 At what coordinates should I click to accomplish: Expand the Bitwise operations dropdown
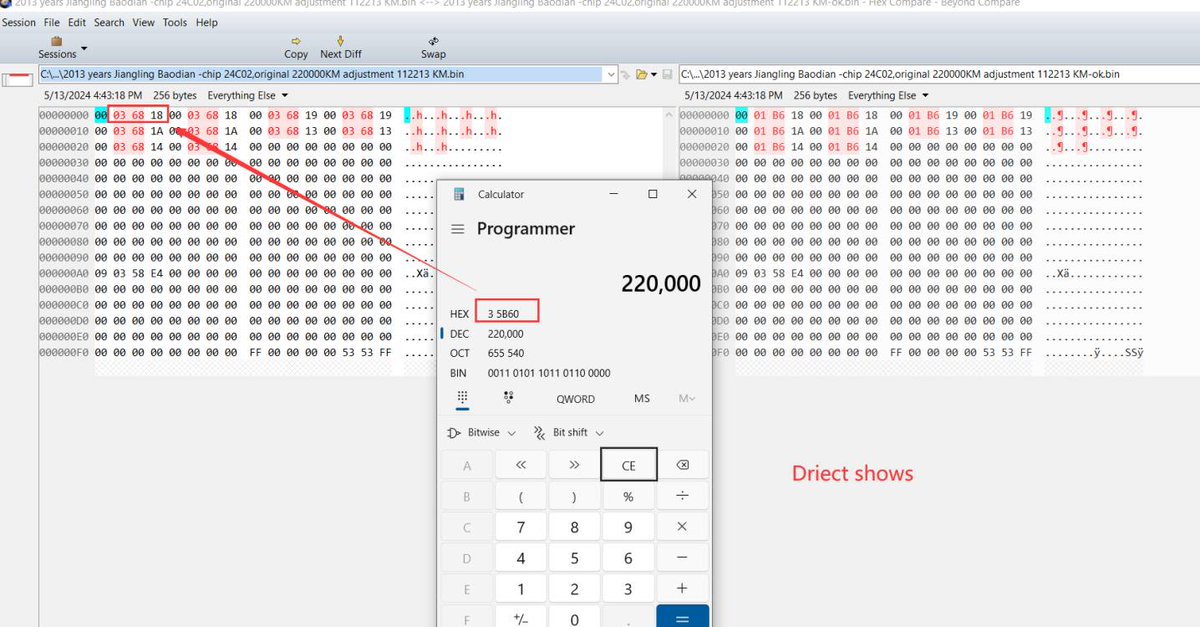click(x=482, y=433)
